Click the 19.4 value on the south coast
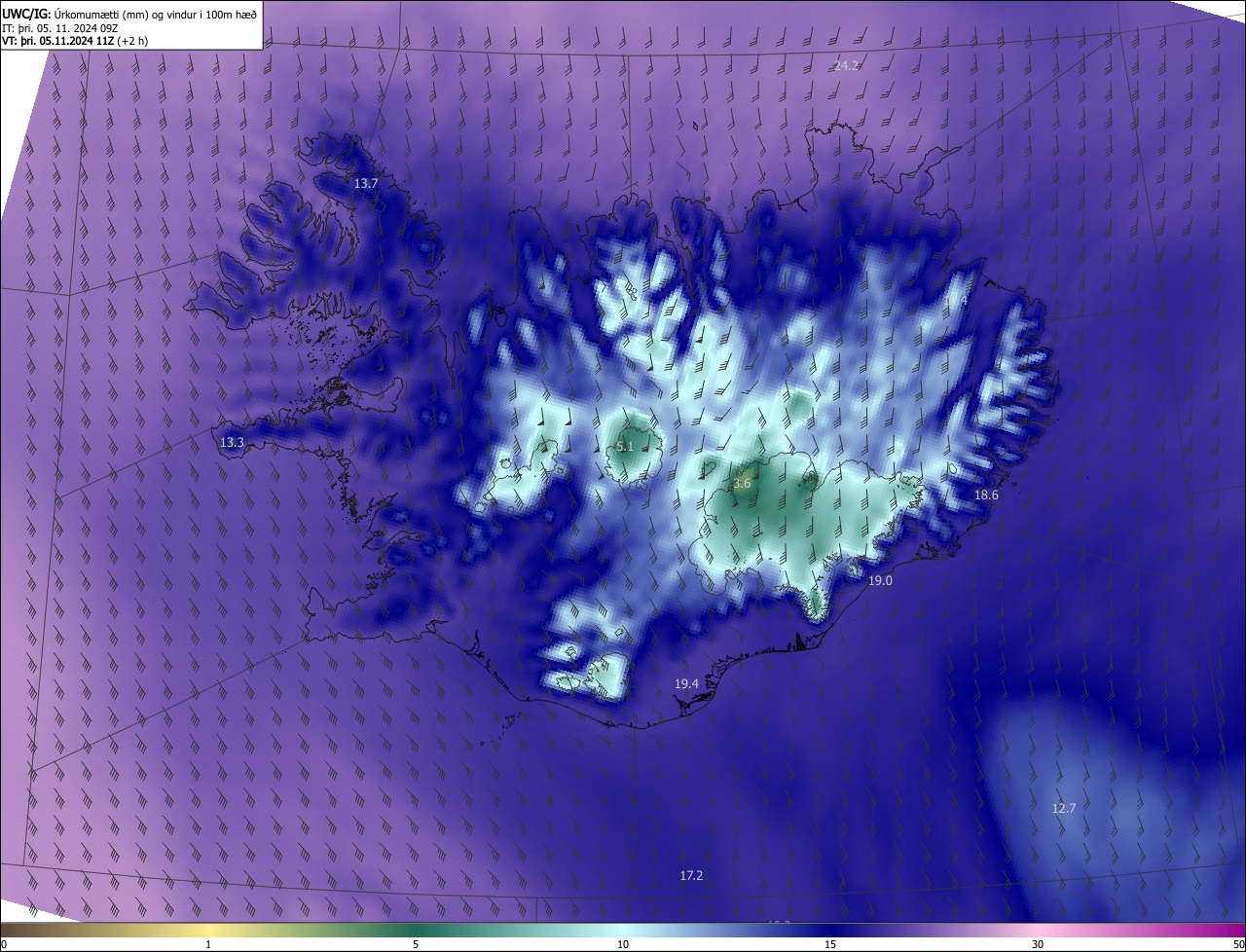This screenshot has width=1246, height=952. (x=686, y=683)
